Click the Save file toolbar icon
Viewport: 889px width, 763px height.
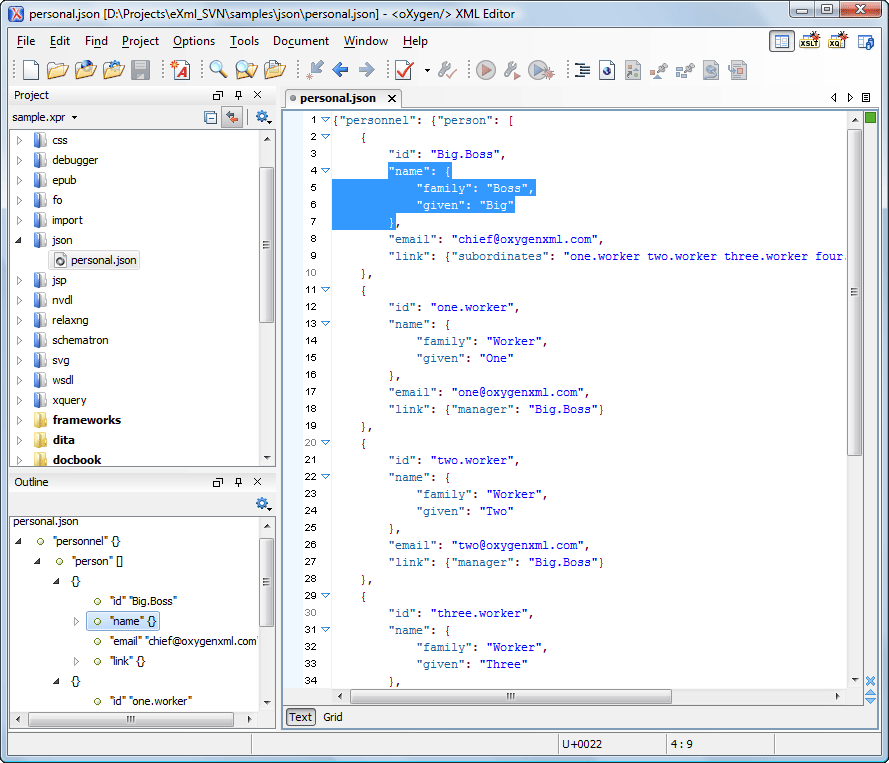139,70
